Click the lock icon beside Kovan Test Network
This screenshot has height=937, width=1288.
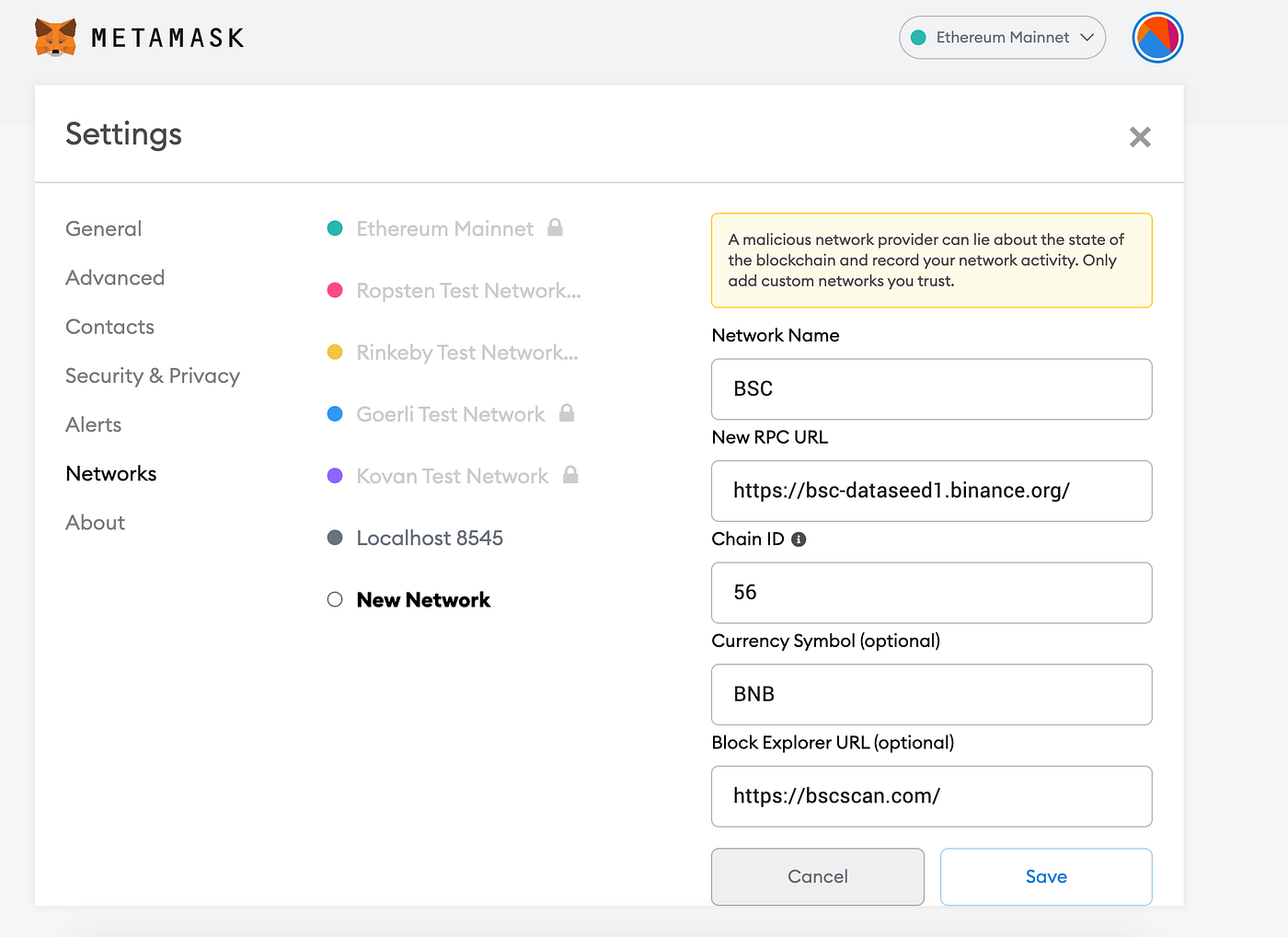[570, 475]
